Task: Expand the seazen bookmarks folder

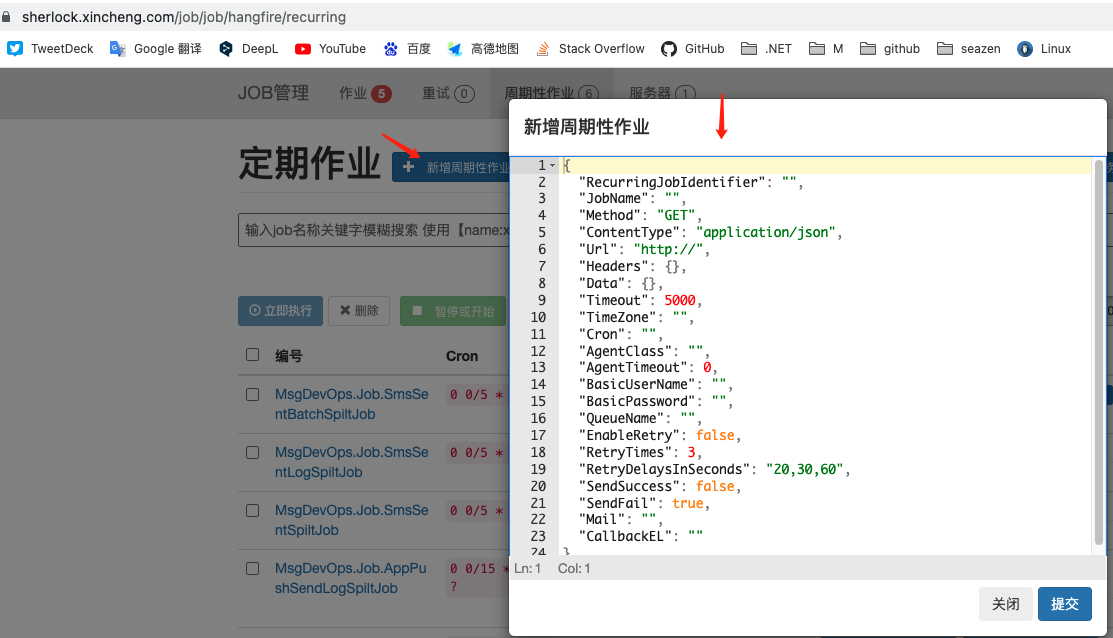Action: coord(969,48)
